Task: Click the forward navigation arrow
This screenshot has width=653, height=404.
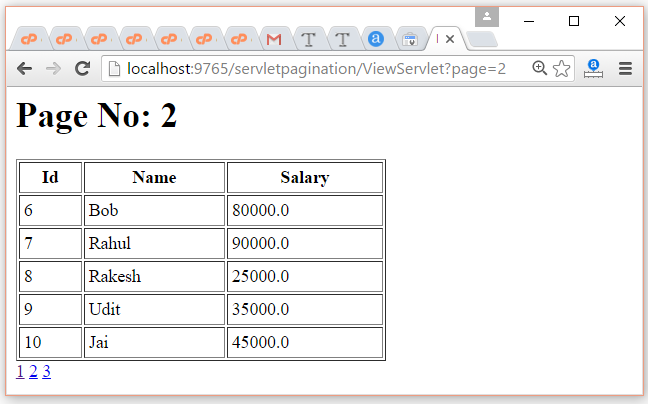Action: 54,69
